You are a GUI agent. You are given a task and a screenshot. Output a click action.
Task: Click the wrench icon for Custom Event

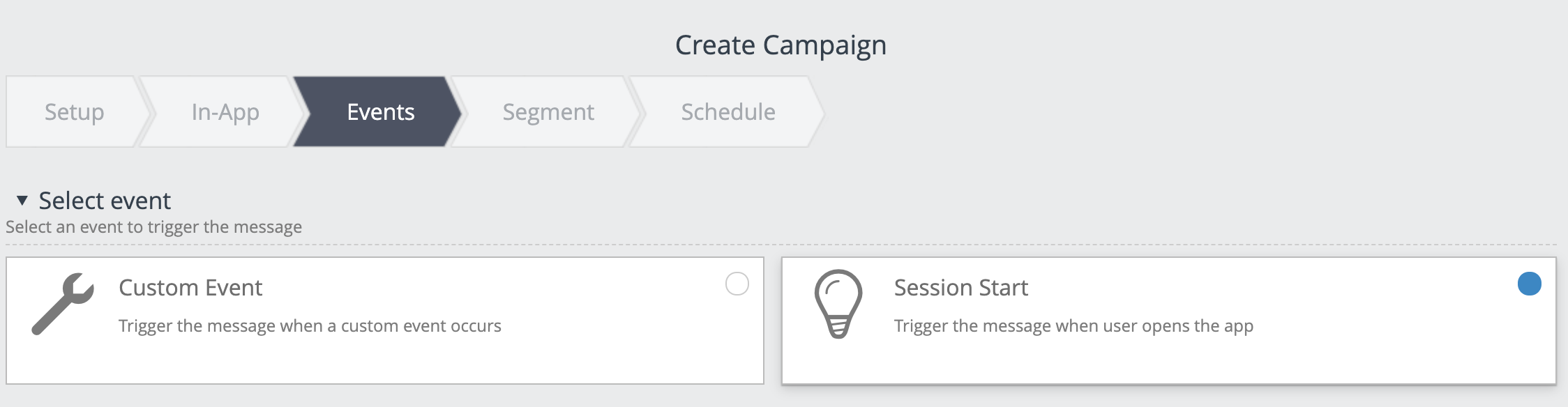pos(63,304)
